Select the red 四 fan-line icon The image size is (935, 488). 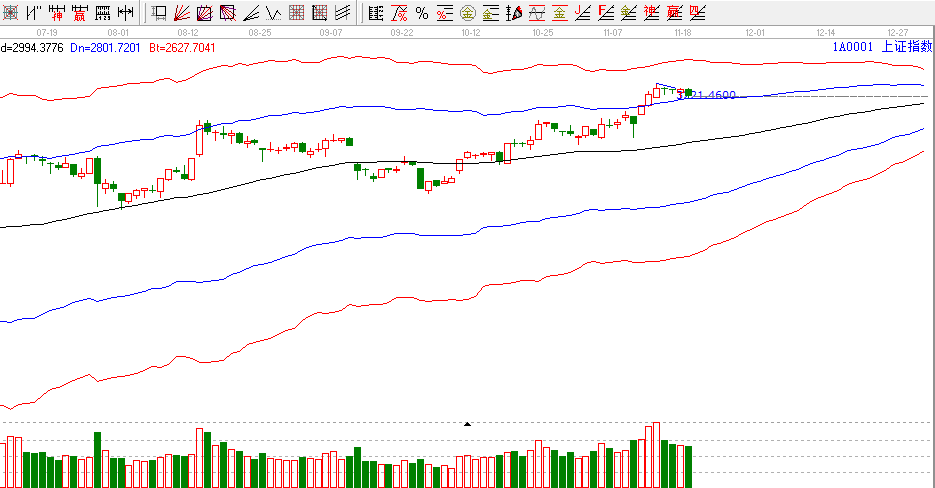click(x=697, y=13)
